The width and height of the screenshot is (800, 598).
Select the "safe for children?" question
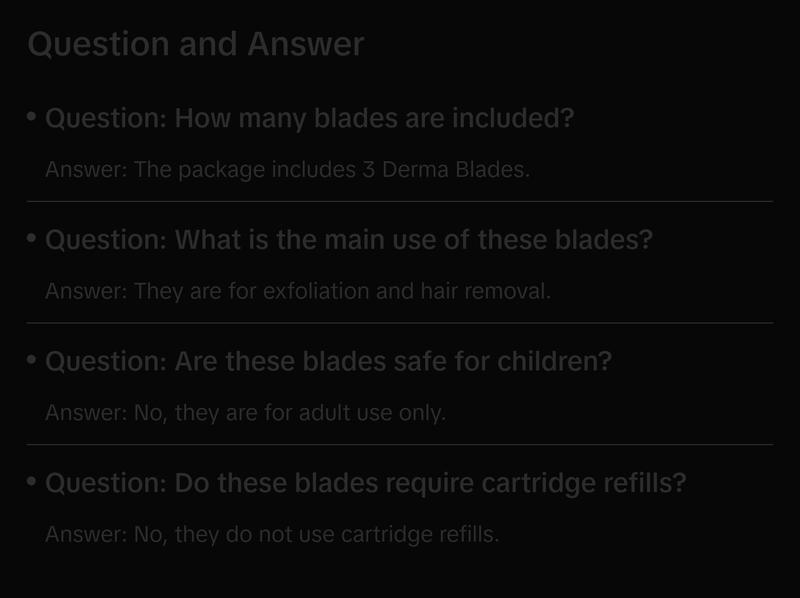pos(328,362)
